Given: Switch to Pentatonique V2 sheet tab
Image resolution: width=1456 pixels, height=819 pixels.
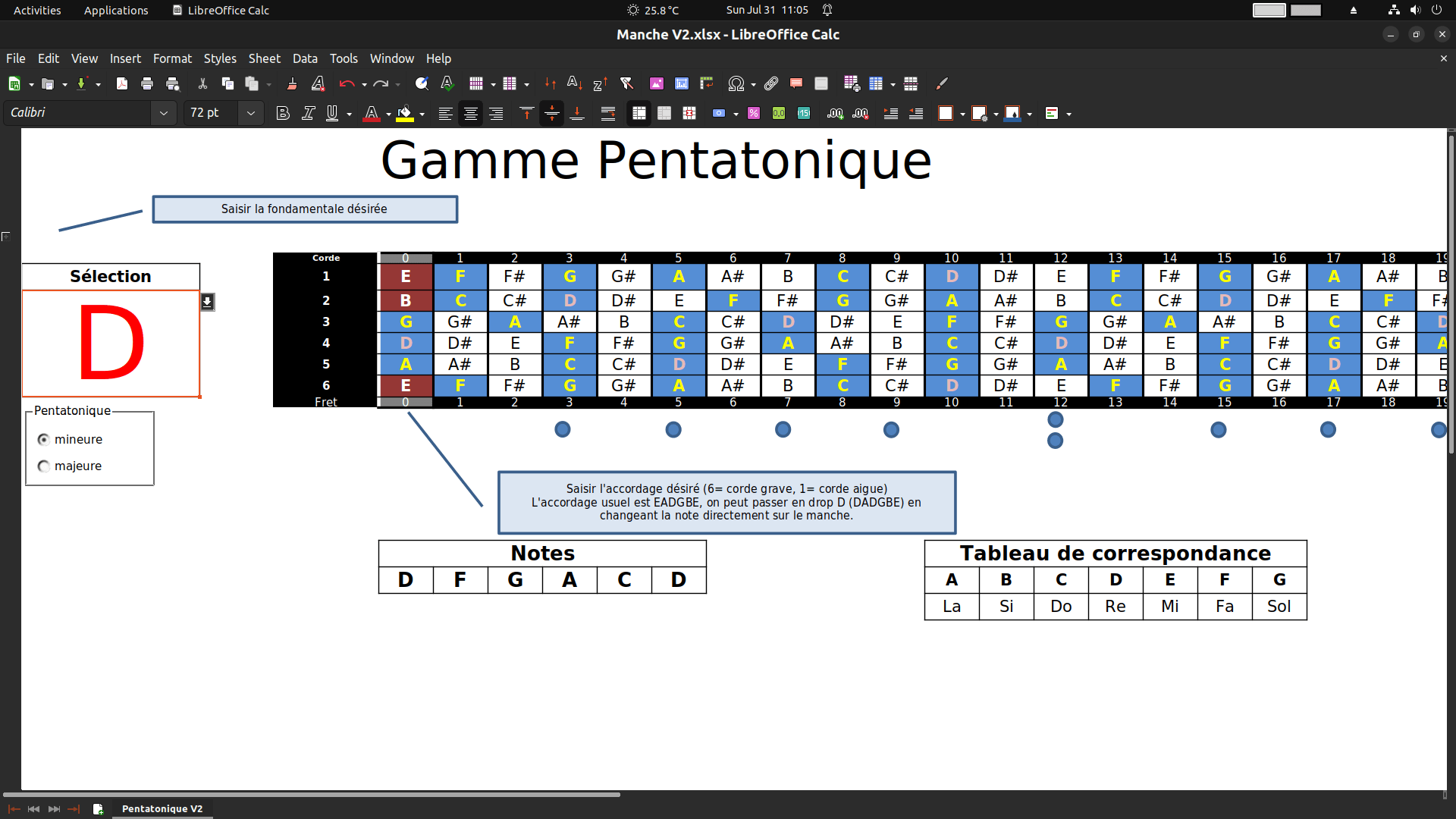Looking at the screenshot, I should coord(162,808).
